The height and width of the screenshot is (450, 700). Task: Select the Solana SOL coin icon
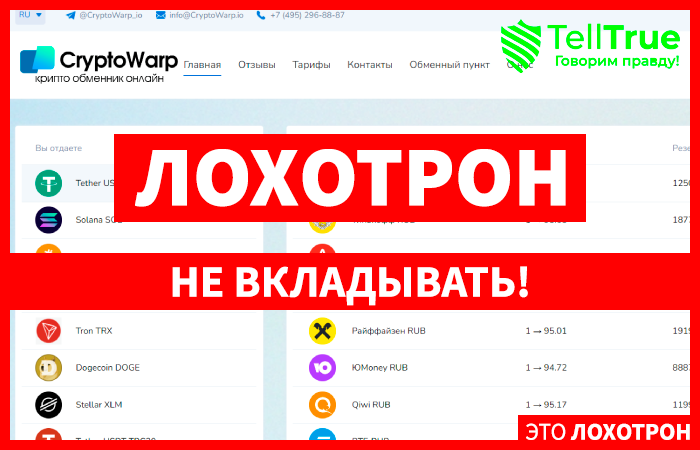49,220
